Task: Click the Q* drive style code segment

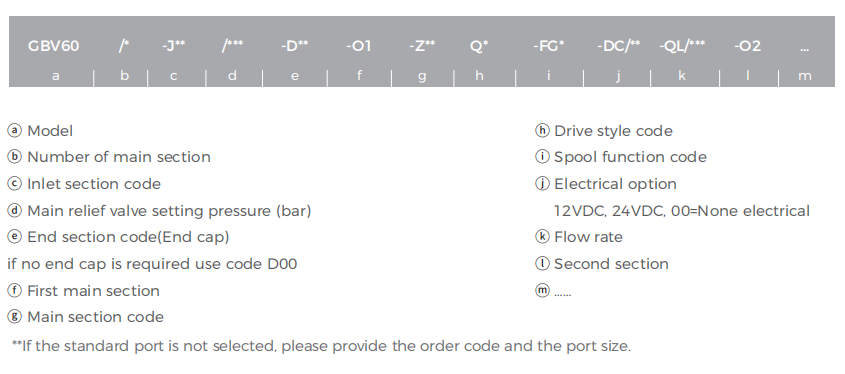Action: tap(479, 46)
